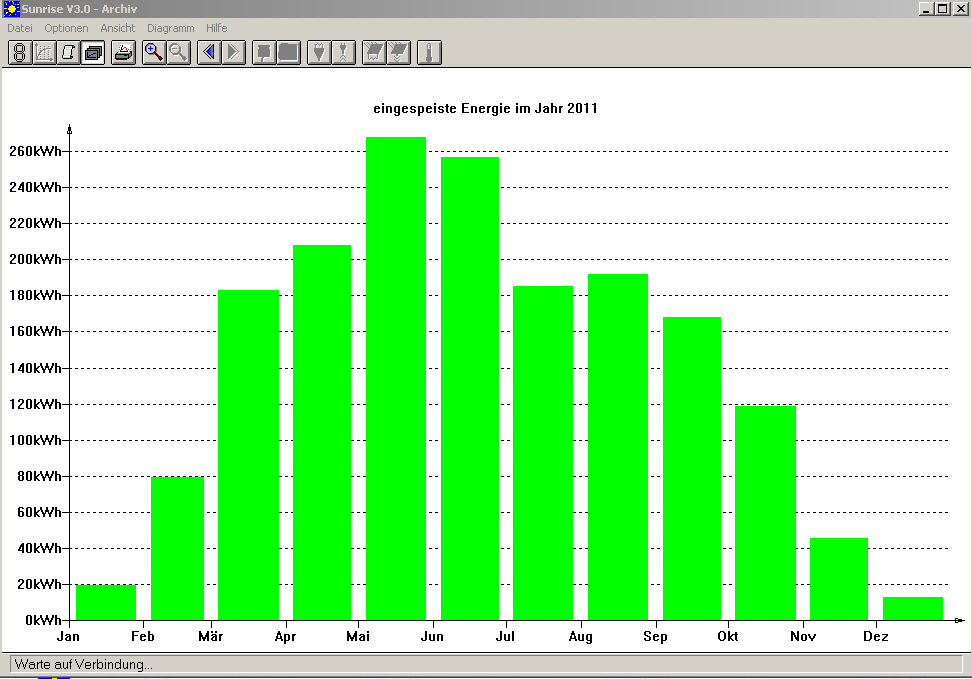This screenshot has height=679, width=972.
Task: Open the digital display view (8 icon)
Action: pos(20,53)
